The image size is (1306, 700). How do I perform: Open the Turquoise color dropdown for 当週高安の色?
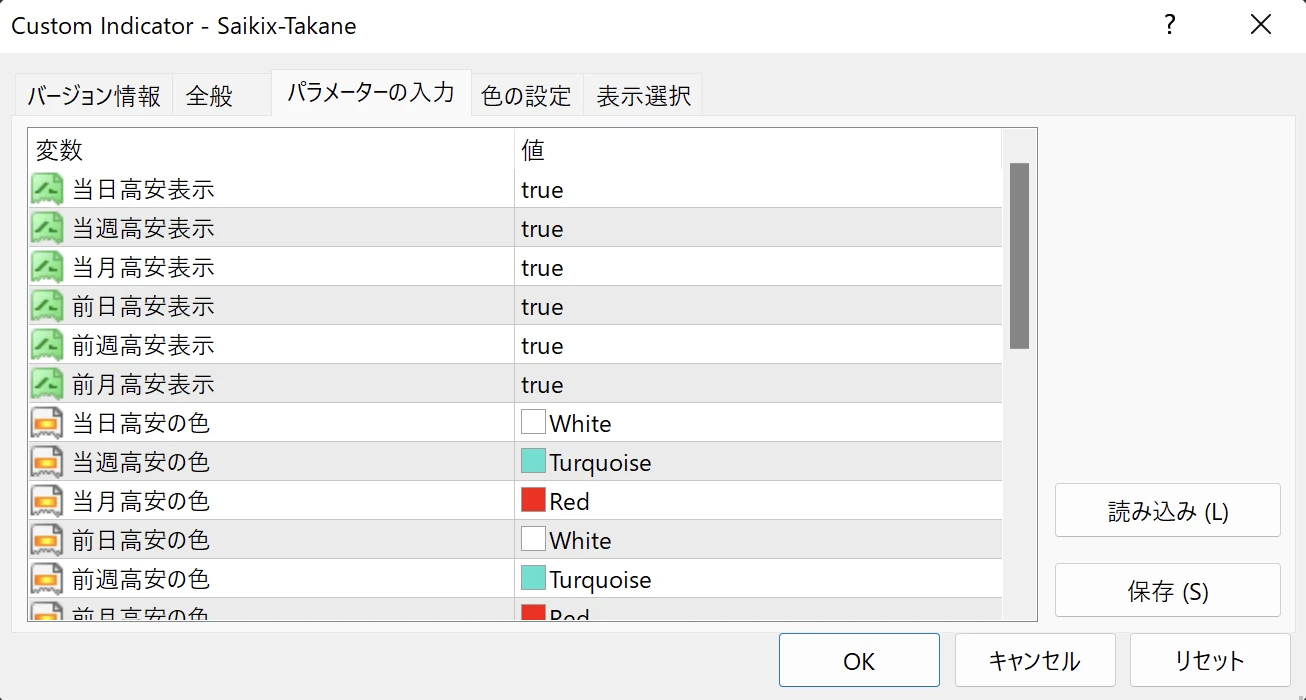coord(600,463)
